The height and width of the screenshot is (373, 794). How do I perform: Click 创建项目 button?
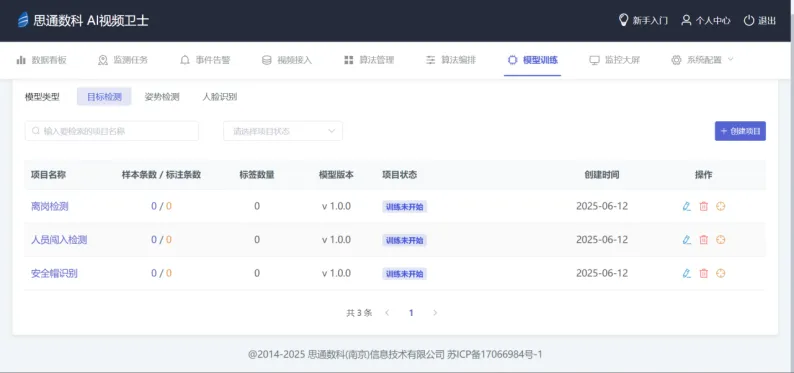[x=740, y=131]
